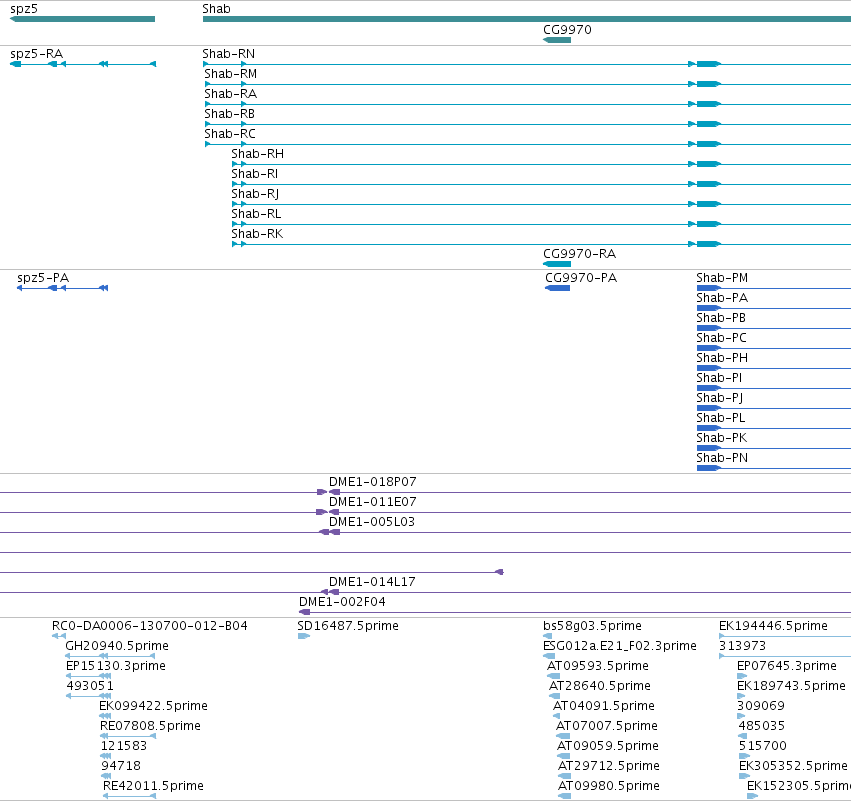The height and width of the screenshot is (801, 851).
Task: Click the EP07645.3prime EST label
Action: (x=787, y=666)
